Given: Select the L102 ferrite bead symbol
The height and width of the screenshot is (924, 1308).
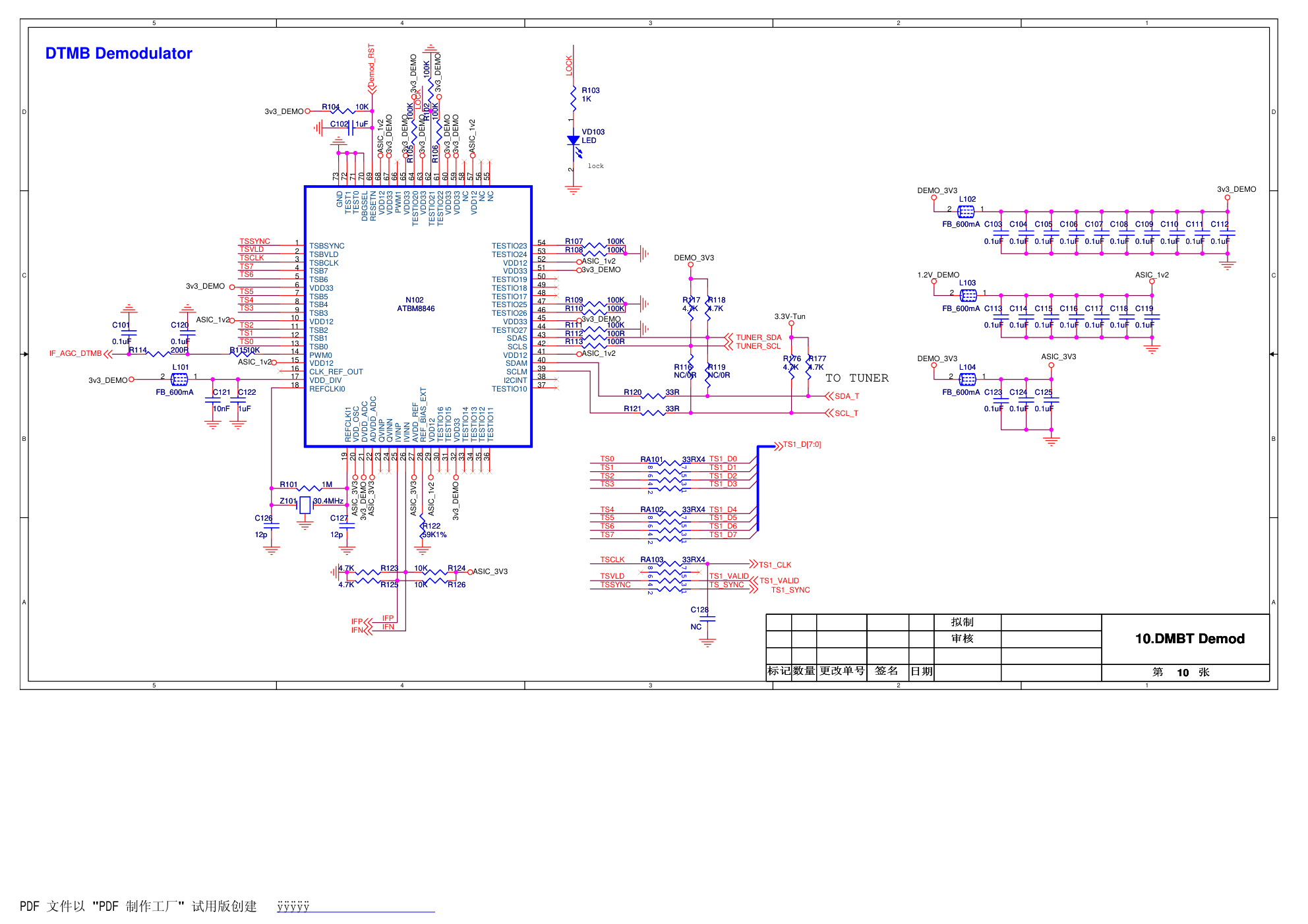Looking at the screenshot, I should 966,212.
